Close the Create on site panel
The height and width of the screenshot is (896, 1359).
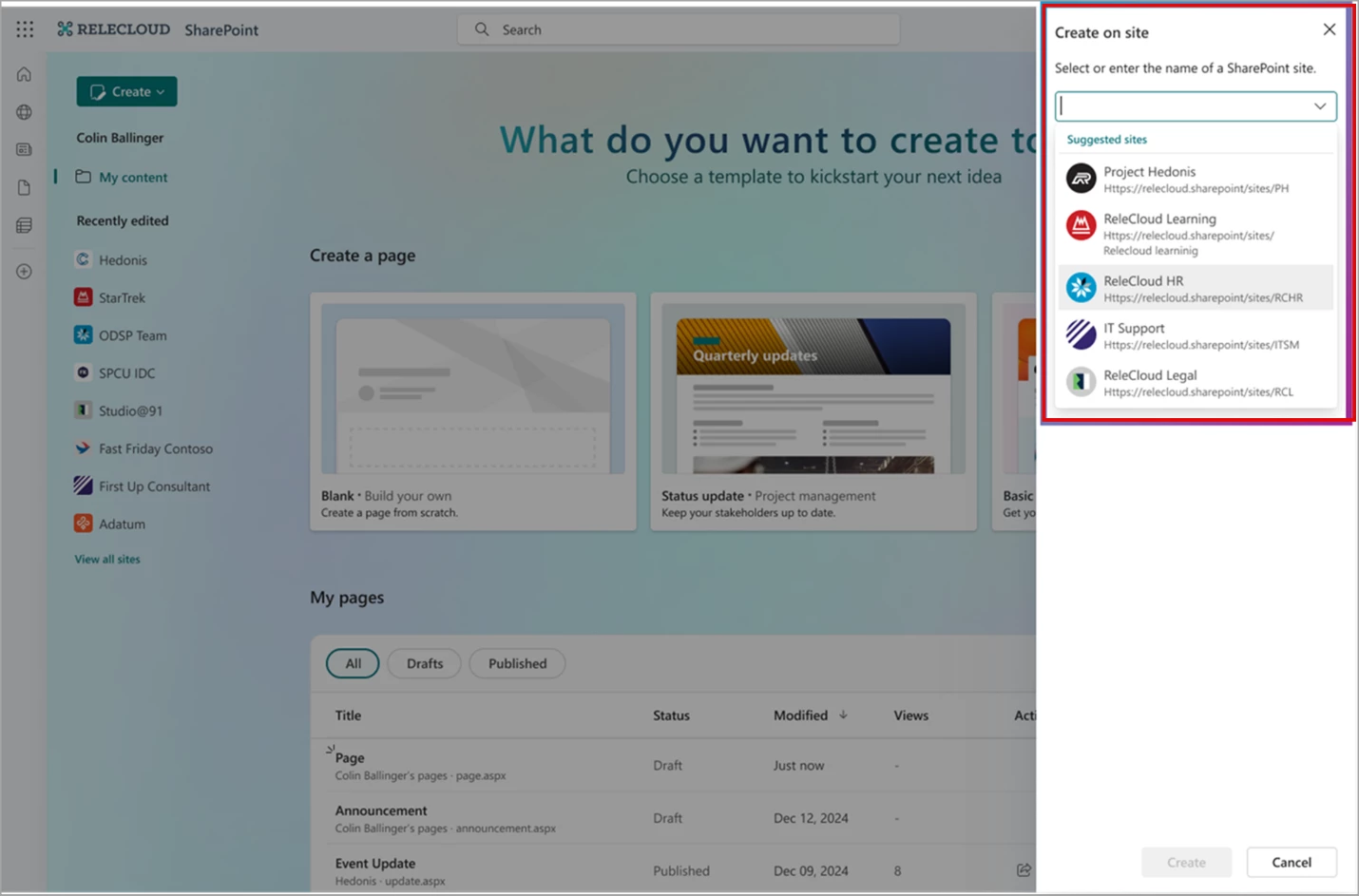[1330, 29]
